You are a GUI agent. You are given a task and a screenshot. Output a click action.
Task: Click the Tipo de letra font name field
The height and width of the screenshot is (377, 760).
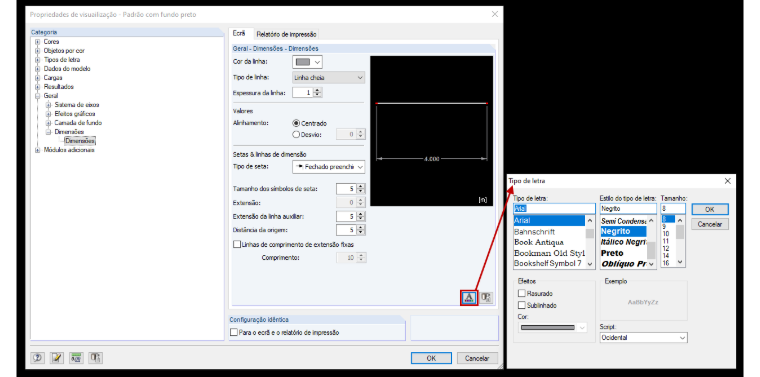click(554, 209)
